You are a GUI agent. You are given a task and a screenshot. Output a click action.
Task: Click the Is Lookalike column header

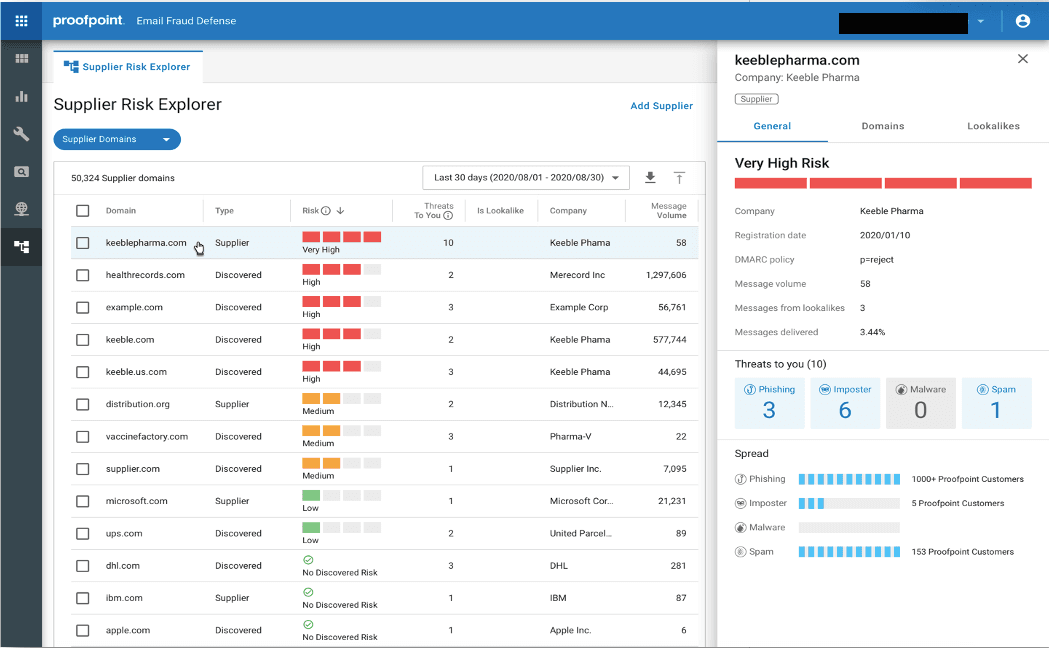click(500, 211)
